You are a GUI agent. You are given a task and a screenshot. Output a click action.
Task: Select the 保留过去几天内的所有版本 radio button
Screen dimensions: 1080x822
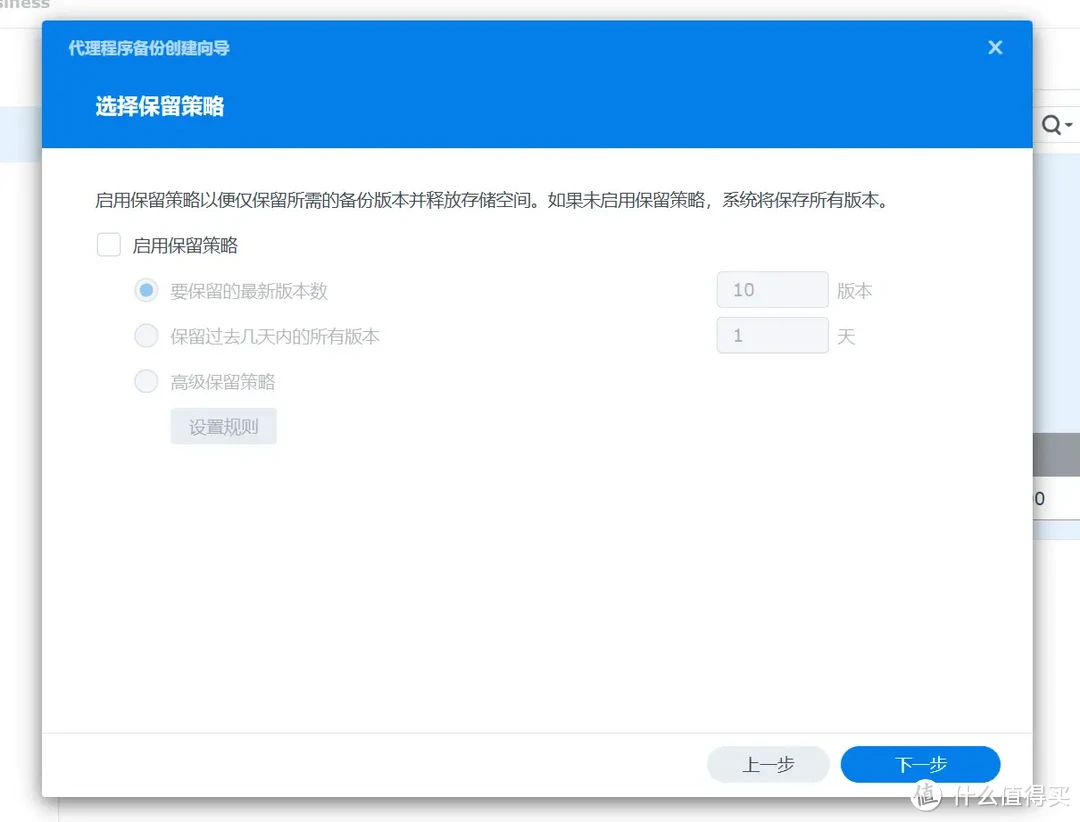[146, 335]
